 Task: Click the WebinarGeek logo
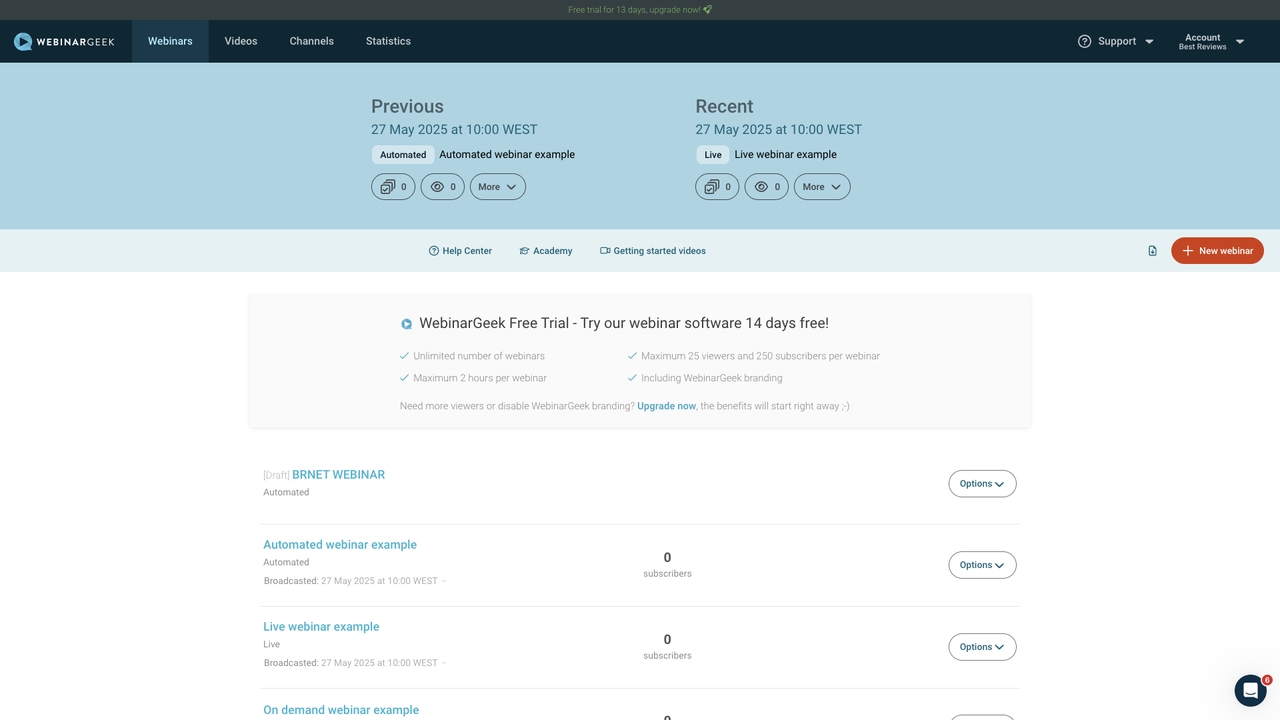[64, 41]
